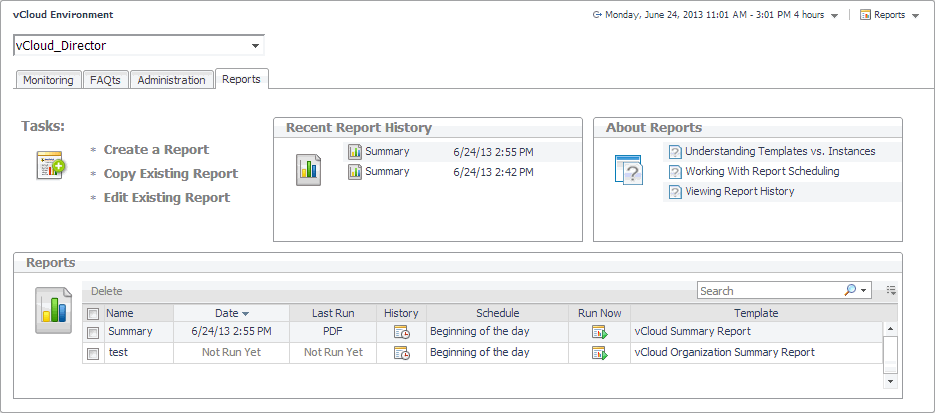This screenshot has width=935, height=413.
Task: Open the Reports menu at top right
Action: click(x=889, y=16)
